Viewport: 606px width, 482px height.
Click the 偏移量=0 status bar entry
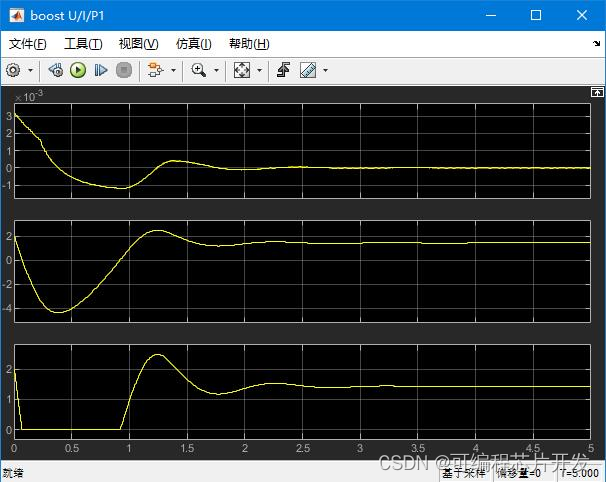tap(519, 473)
